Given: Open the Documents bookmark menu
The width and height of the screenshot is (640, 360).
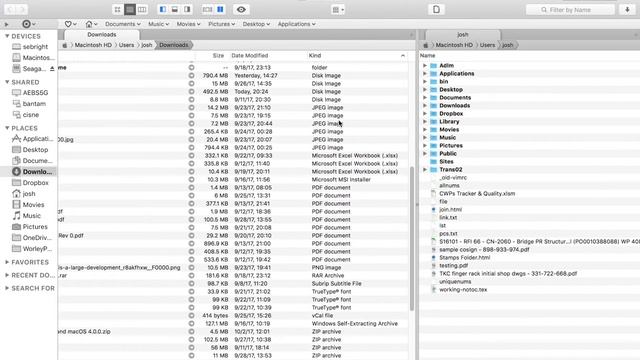Looking at the screenshot, I should click(x=122, y=24).
